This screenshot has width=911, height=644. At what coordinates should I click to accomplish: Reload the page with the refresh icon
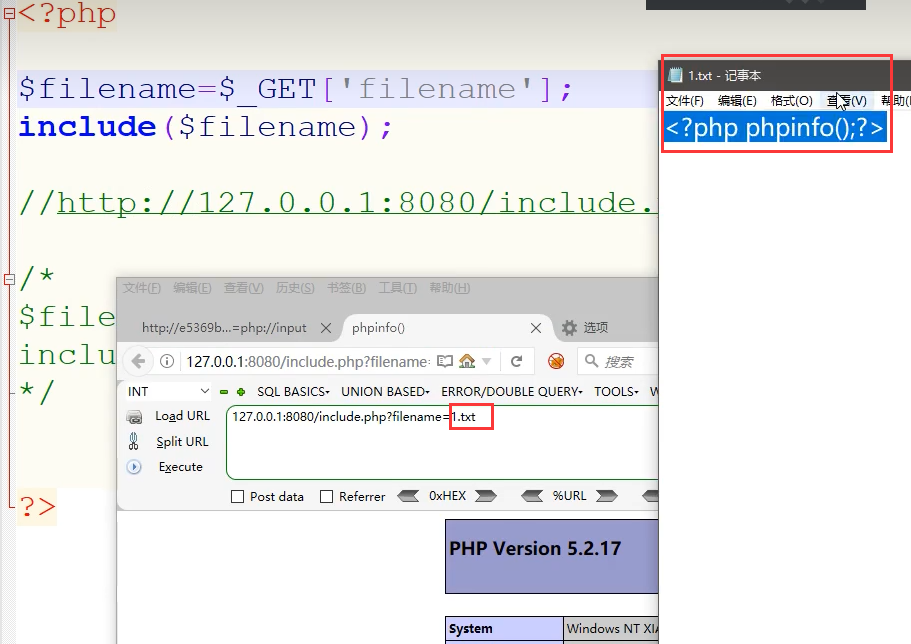pos(516,361)
